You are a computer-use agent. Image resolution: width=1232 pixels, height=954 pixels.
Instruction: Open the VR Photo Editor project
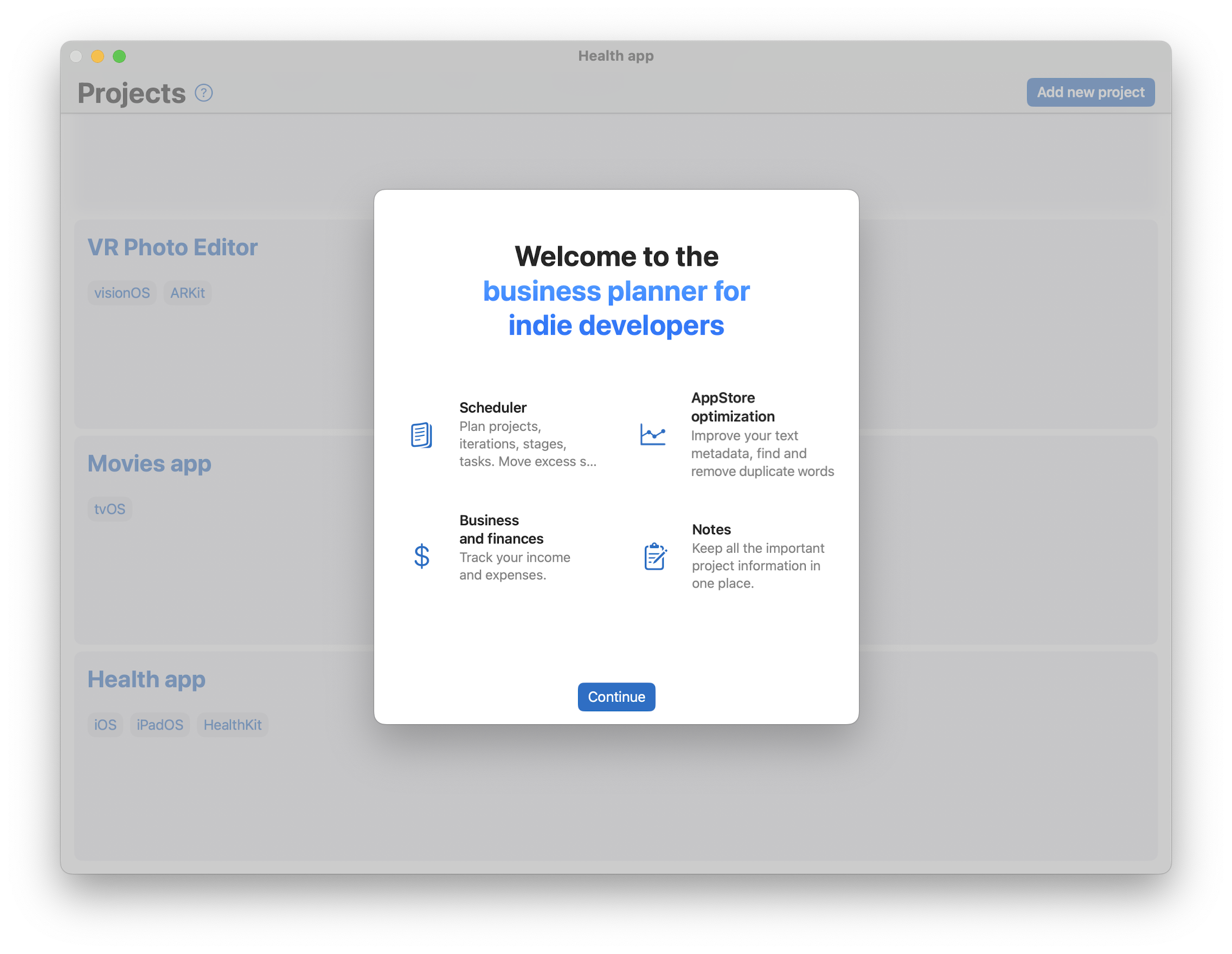(172, 248)
